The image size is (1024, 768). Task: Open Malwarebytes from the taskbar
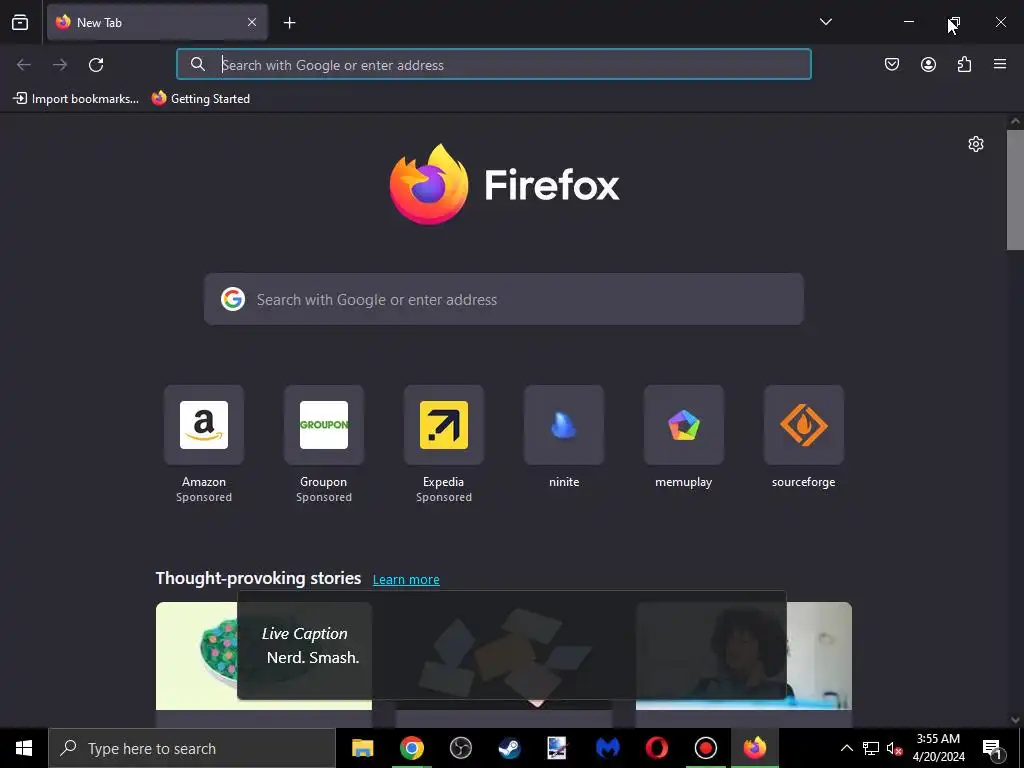tap(607, 748)
